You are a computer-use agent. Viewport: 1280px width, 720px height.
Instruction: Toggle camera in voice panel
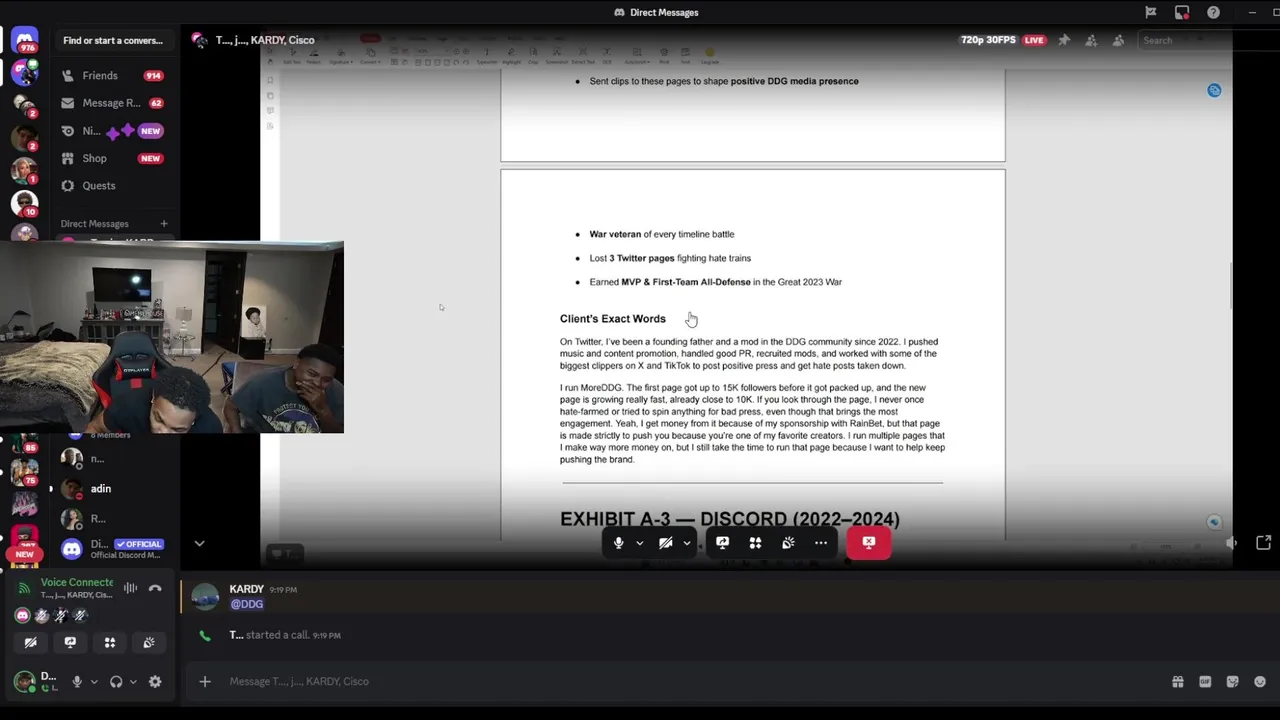click(30, 642)
